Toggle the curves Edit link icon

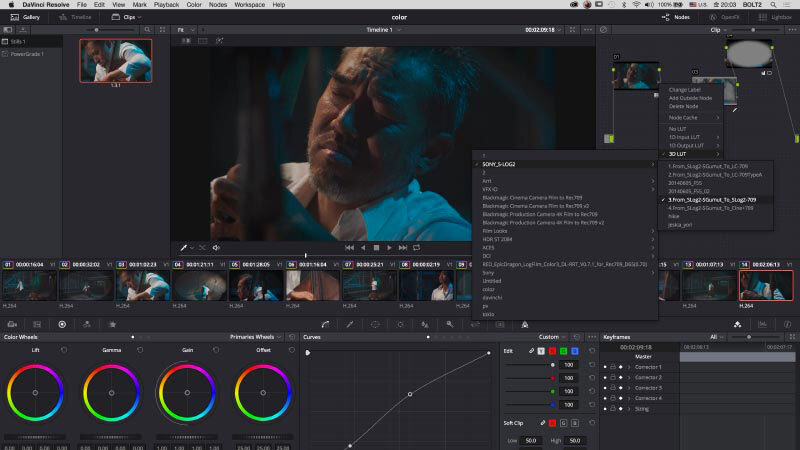pyautogui.click(x=531, y=351)
